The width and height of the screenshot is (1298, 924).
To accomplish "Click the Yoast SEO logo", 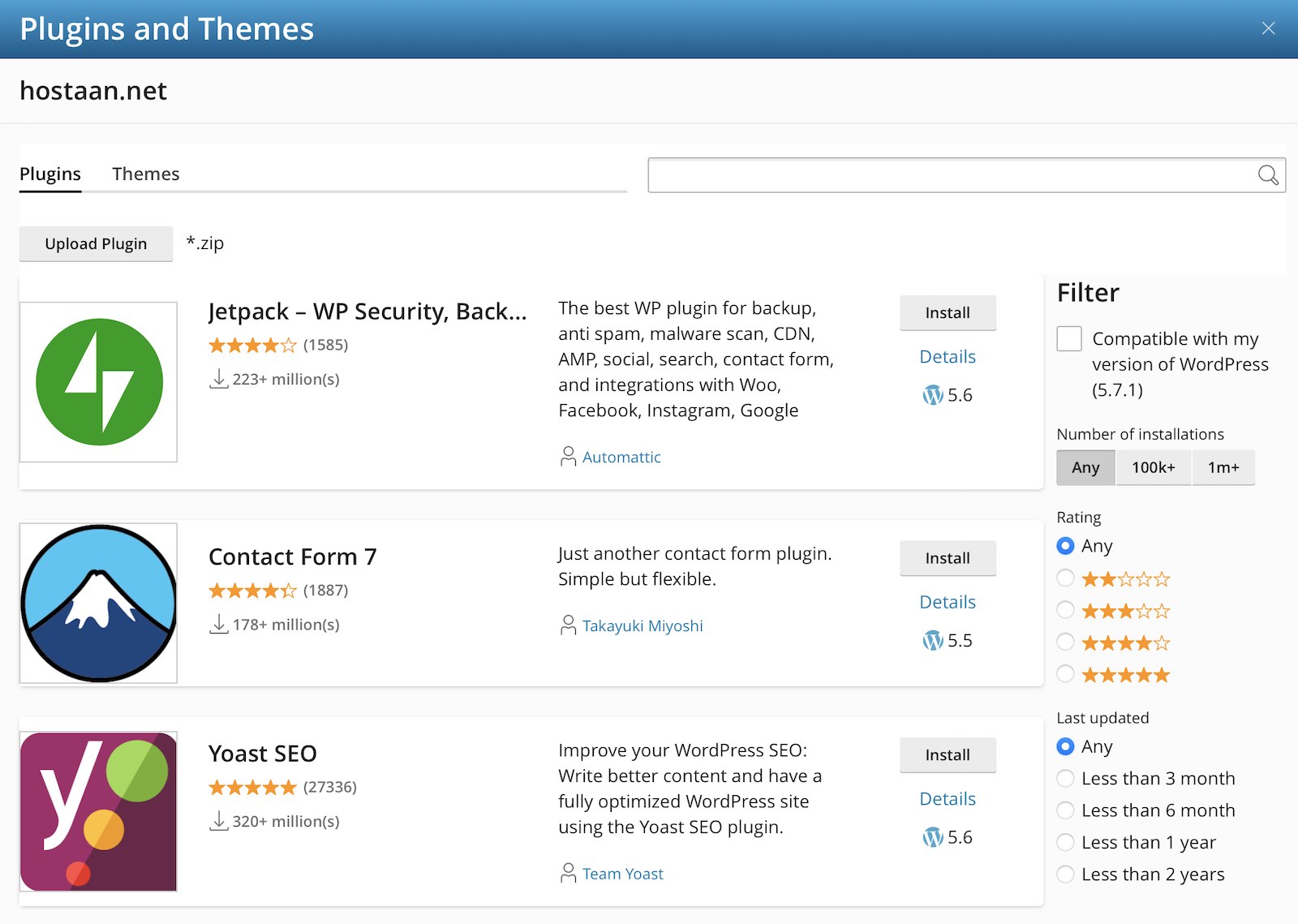I will click(98, 811).
